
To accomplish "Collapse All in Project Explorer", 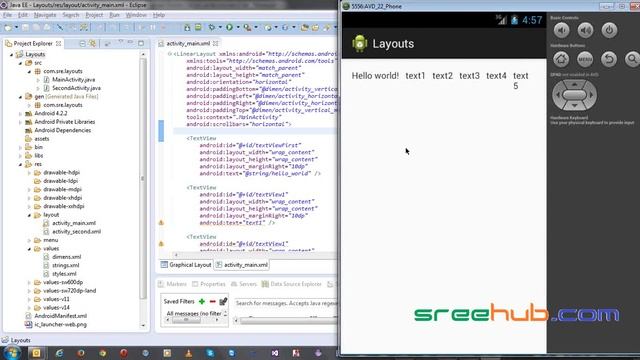I will [x=82, y=43].
